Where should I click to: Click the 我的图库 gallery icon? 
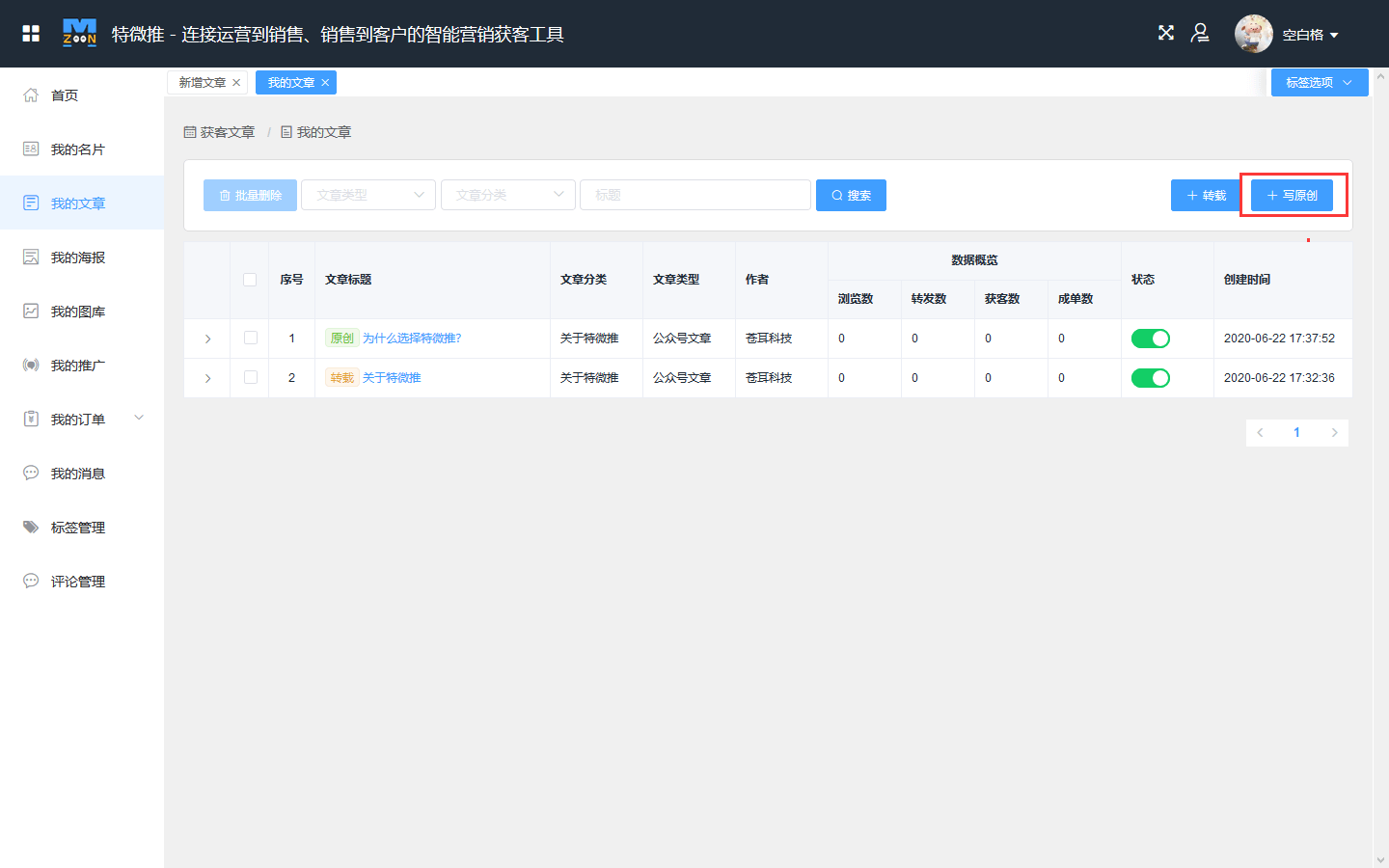31,311
